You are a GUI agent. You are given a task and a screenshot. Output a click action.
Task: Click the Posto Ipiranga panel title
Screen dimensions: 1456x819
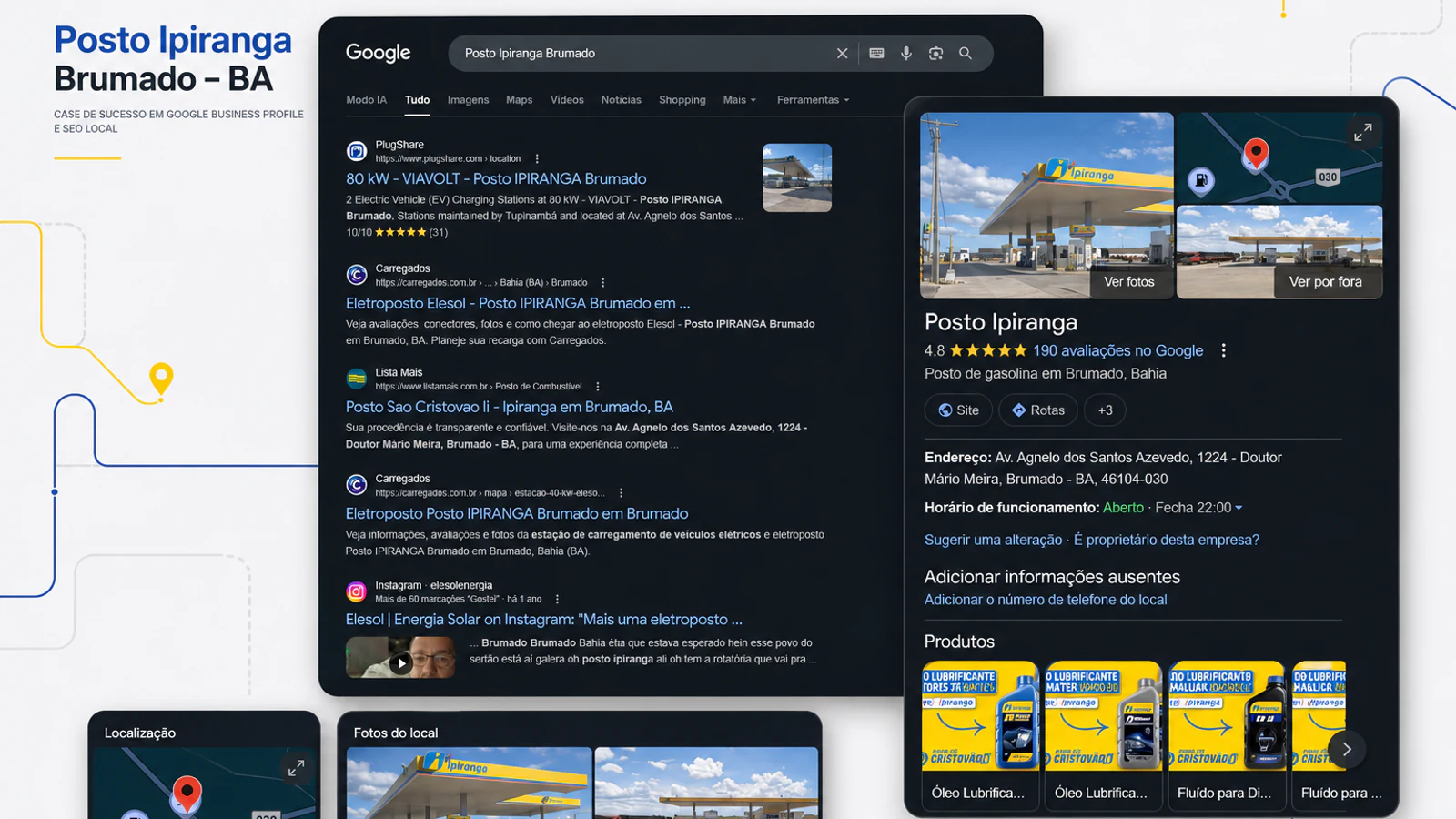coord(1001,322)
